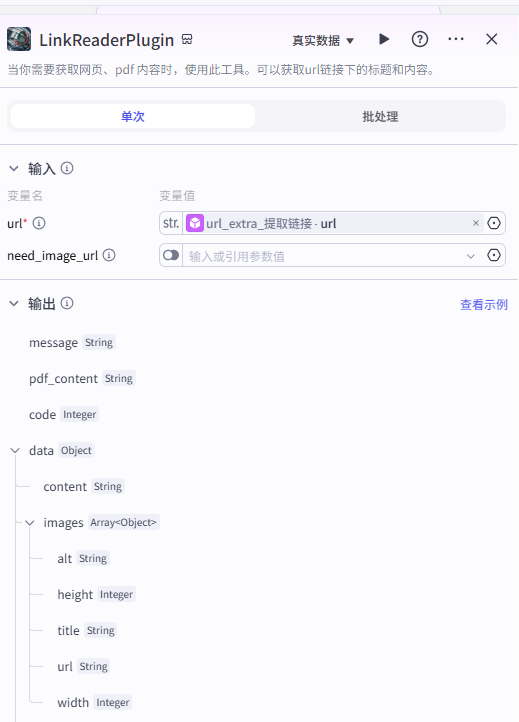Collapse the data Object node

point(15,450)
